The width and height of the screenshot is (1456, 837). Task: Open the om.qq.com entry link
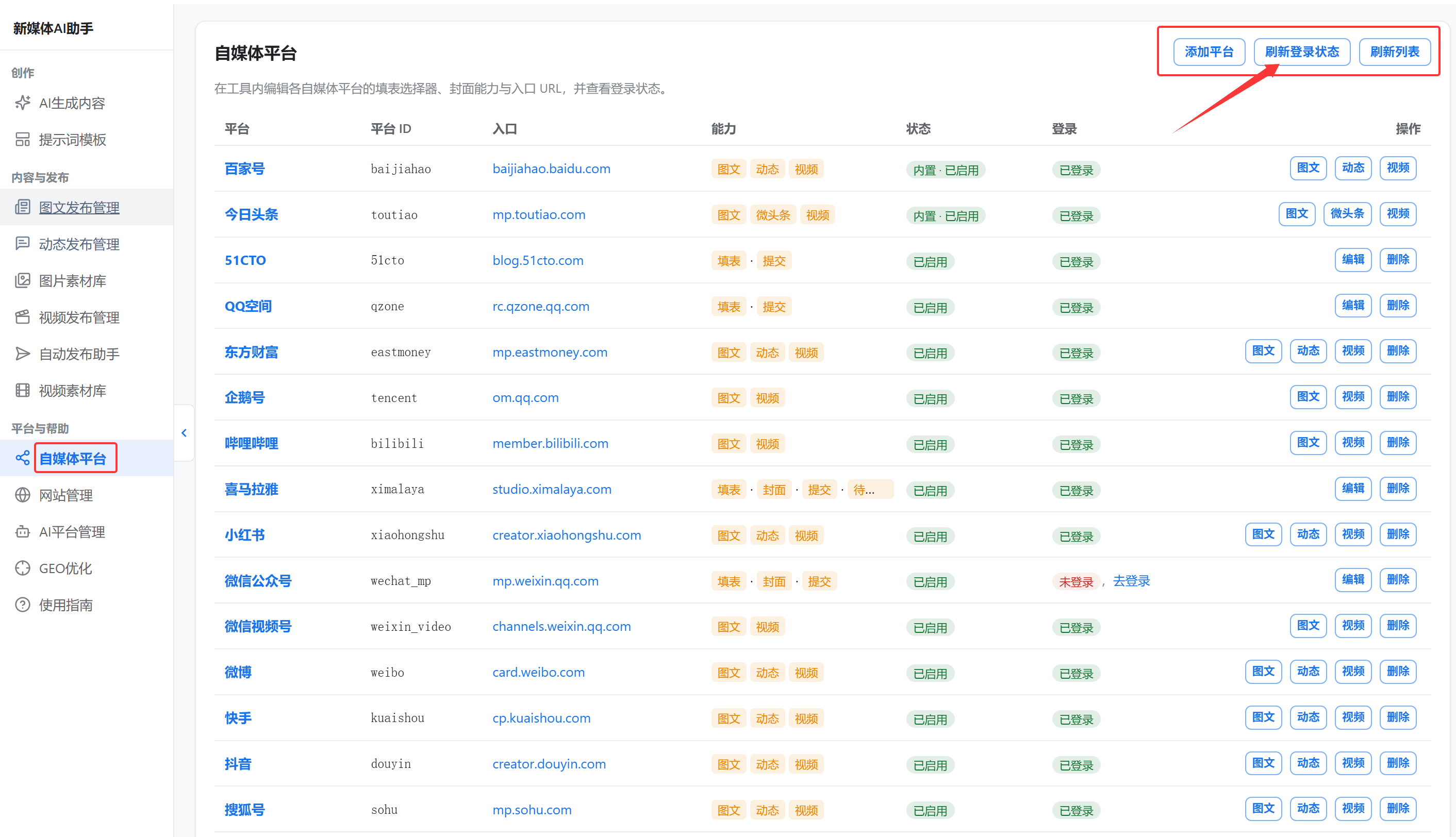[525, 397]
